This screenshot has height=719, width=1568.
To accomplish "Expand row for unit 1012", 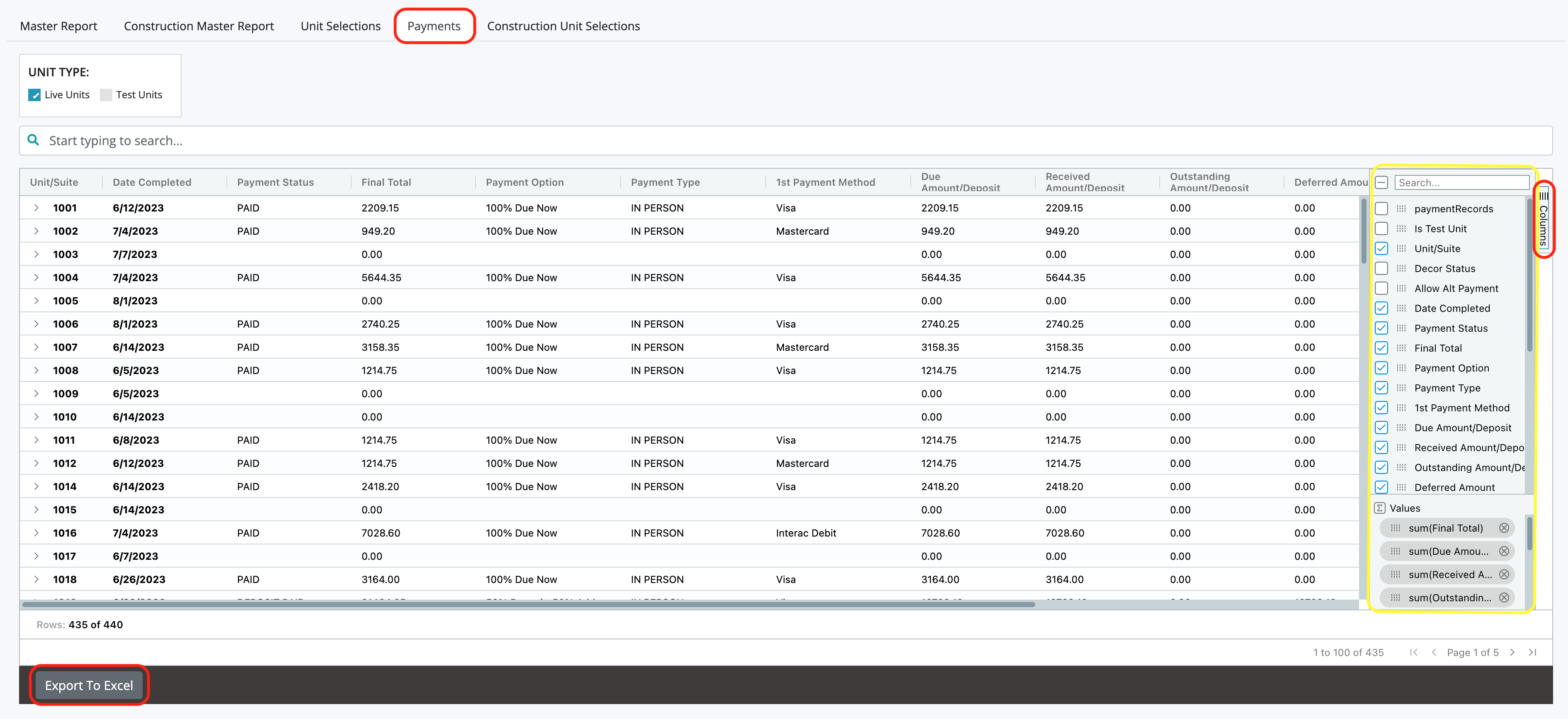I will tap(36, 463).
